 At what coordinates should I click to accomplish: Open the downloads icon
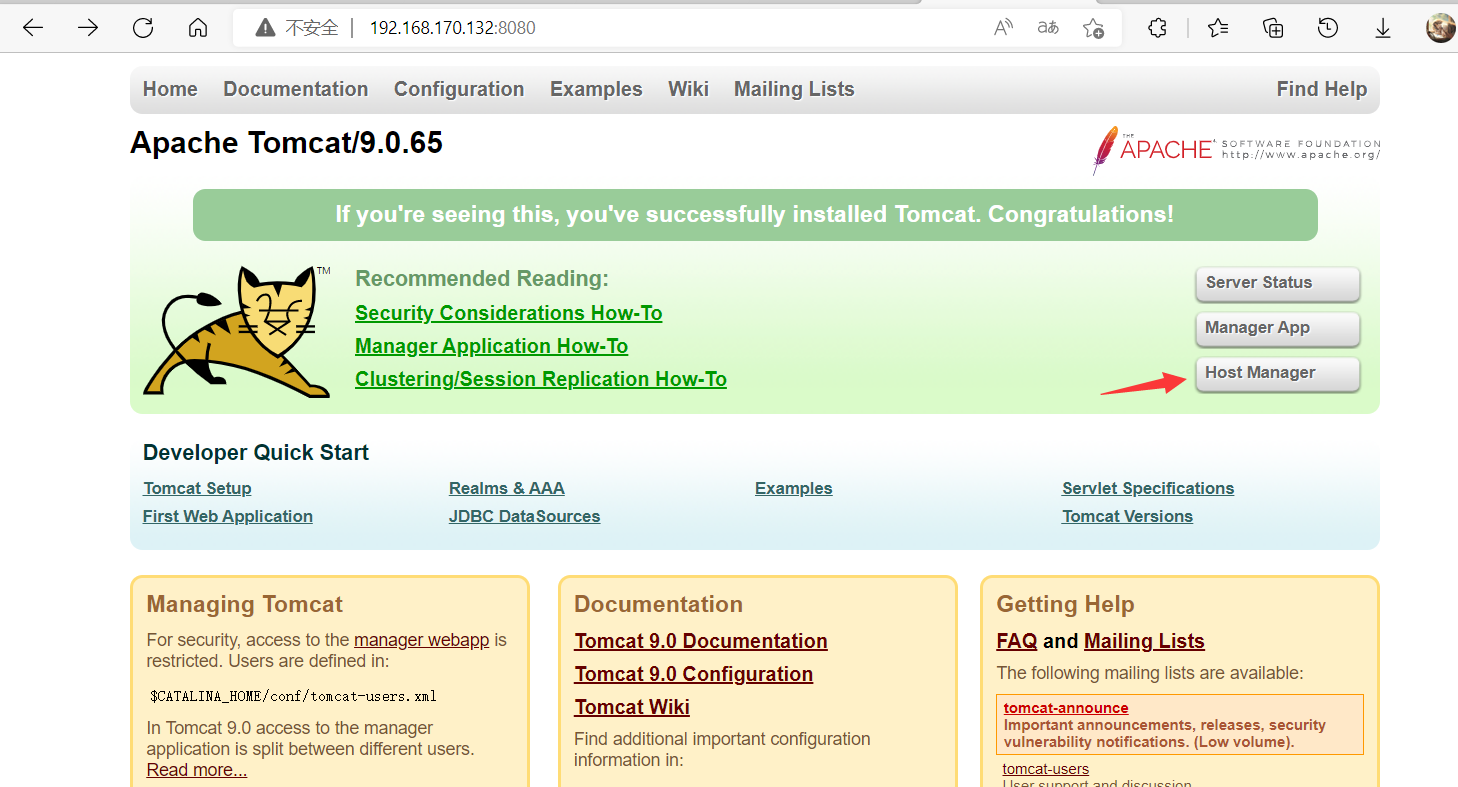pos(1383,28)
